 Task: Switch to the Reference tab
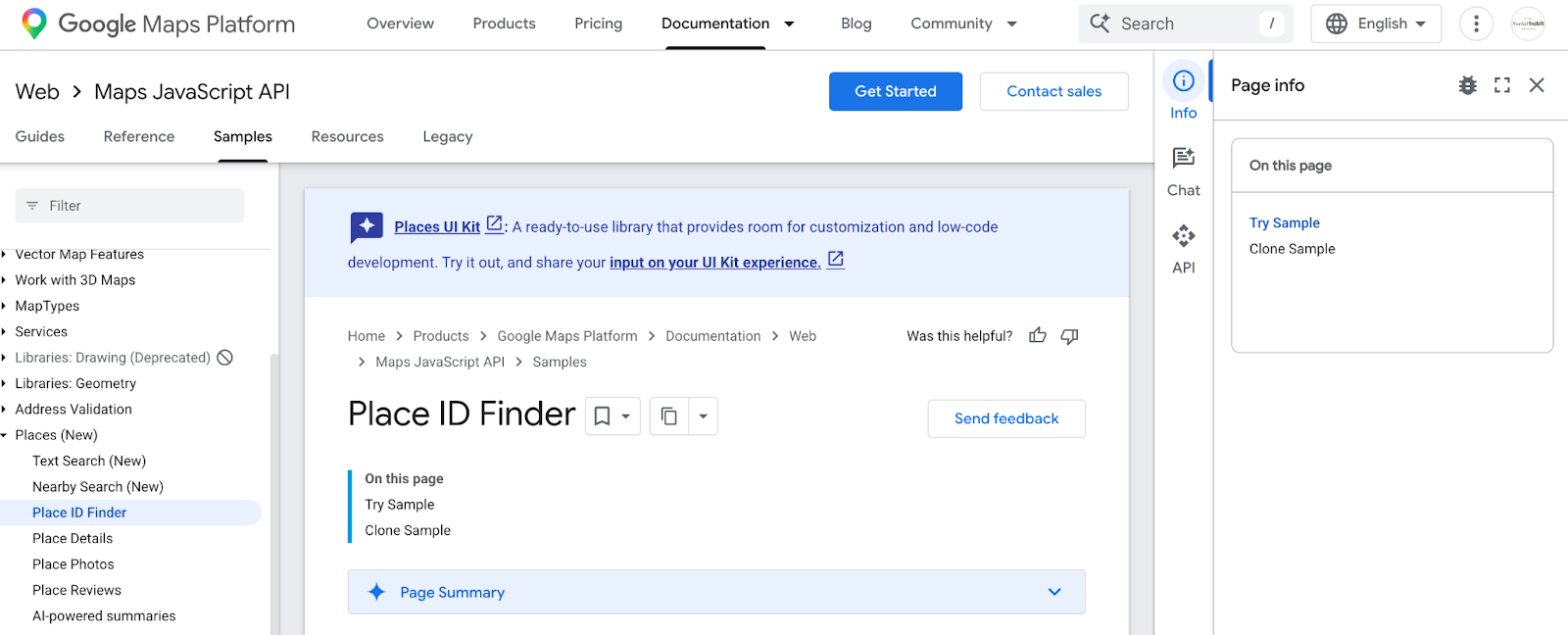click(x=139, y=136)
